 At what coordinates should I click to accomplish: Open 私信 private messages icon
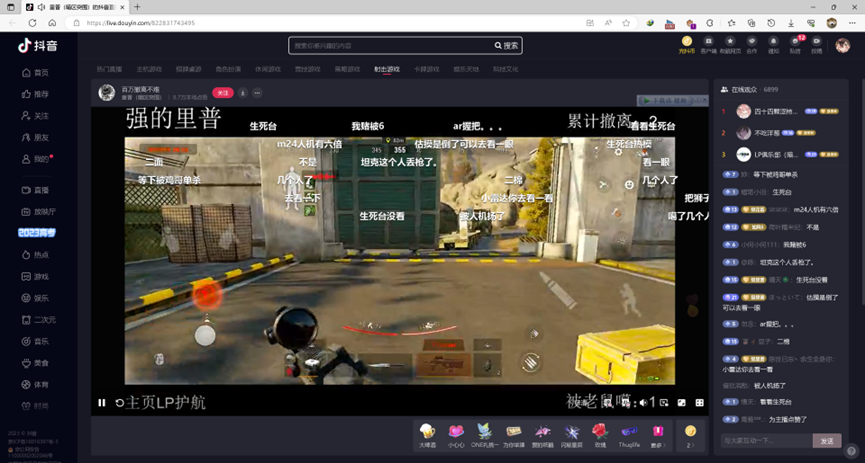point(795,45)
